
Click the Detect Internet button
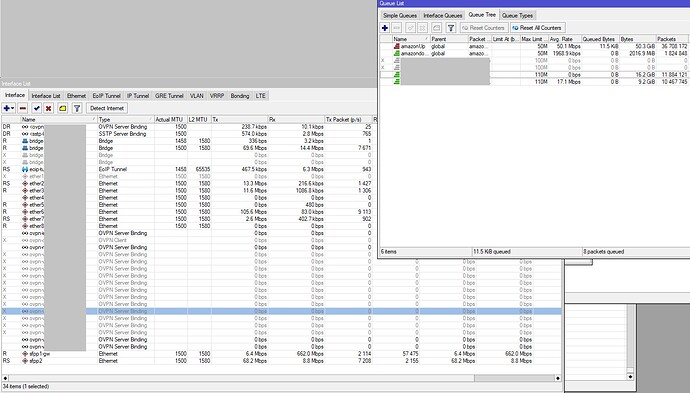pyautogui.click(x=106, y=108)
